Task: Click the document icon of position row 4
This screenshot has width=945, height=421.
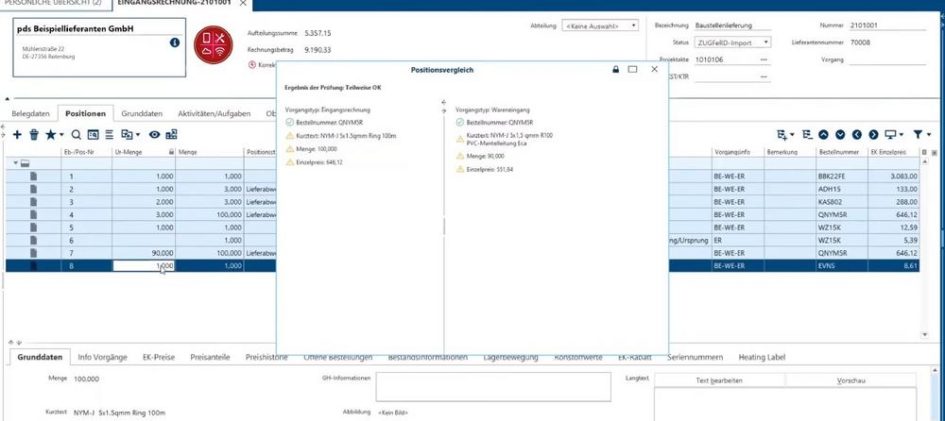Action: tap(34, 214)
